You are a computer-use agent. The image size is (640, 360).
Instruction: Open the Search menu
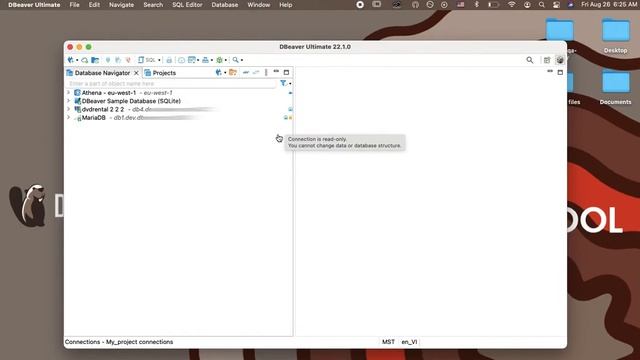(153, 5)
